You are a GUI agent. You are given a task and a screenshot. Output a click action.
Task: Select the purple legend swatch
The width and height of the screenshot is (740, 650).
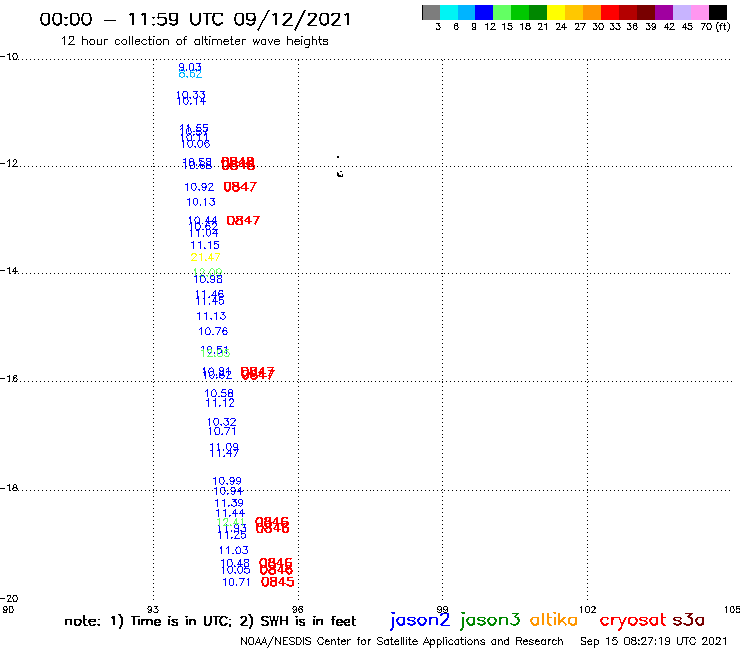point(664,12)
